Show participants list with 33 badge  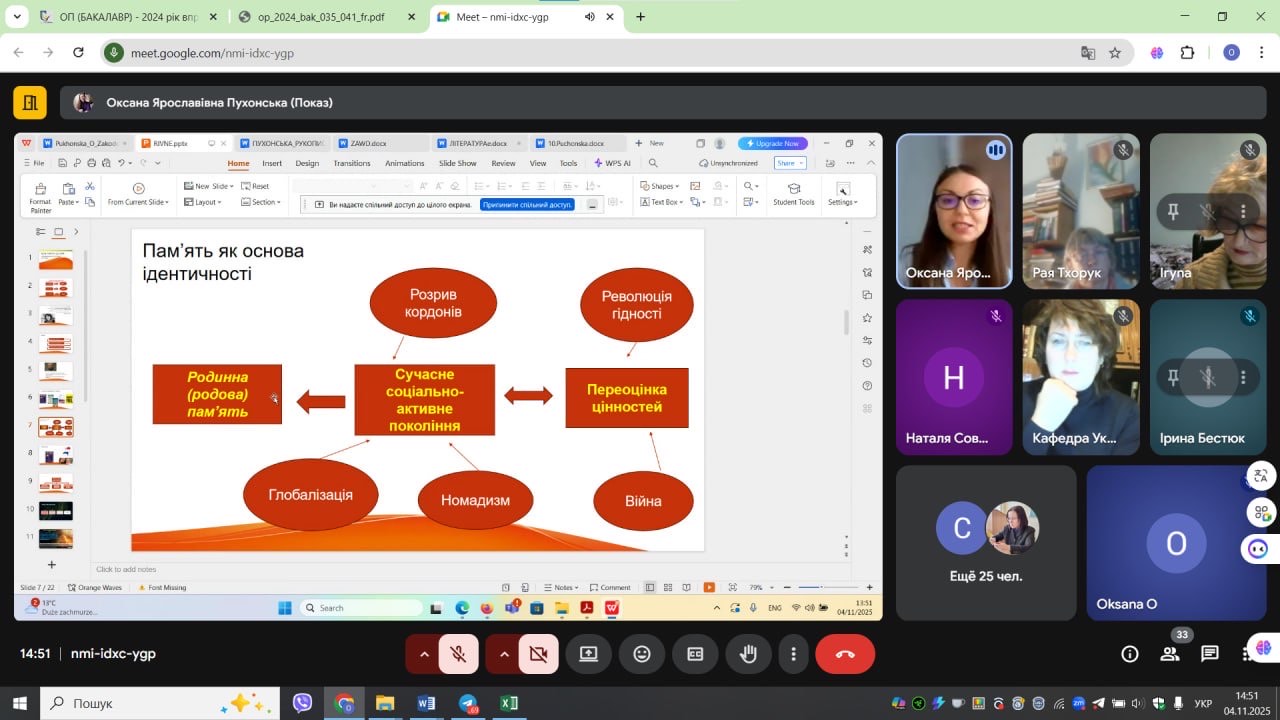pyautogui.click(x=1170, y=654)
